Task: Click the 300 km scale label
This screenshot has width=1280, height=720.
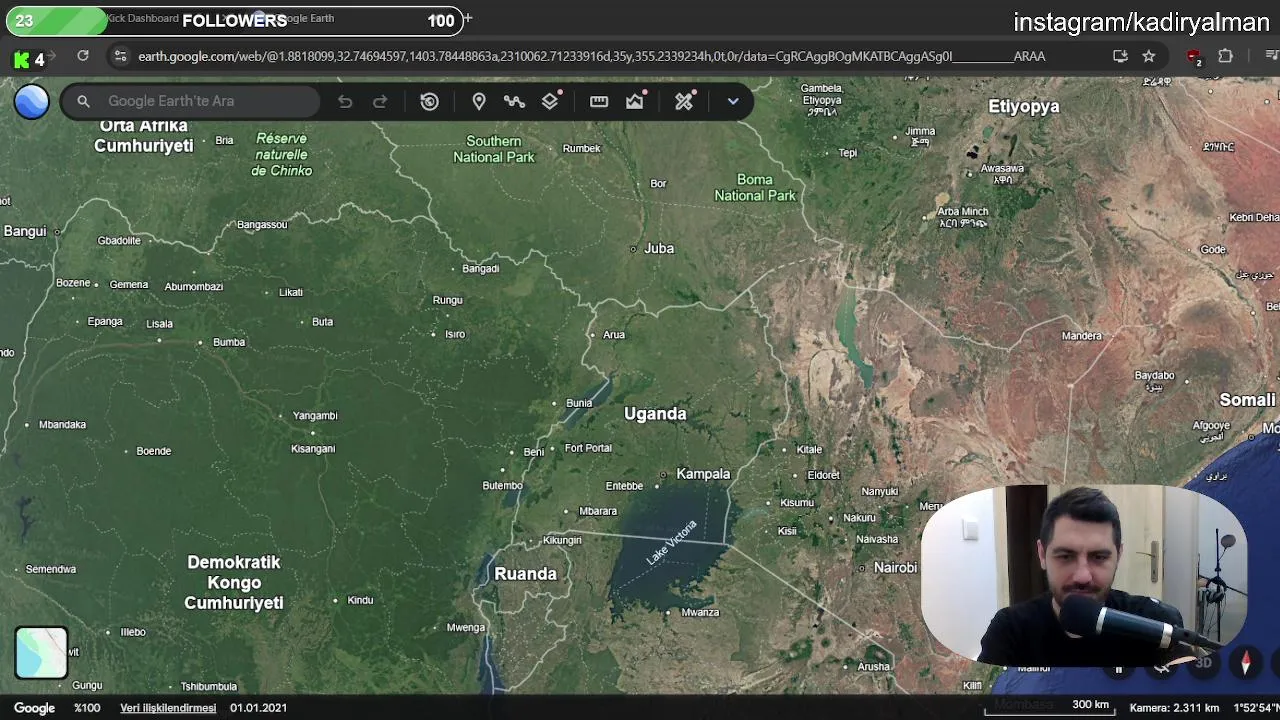Action: (x=1090, y=704)
